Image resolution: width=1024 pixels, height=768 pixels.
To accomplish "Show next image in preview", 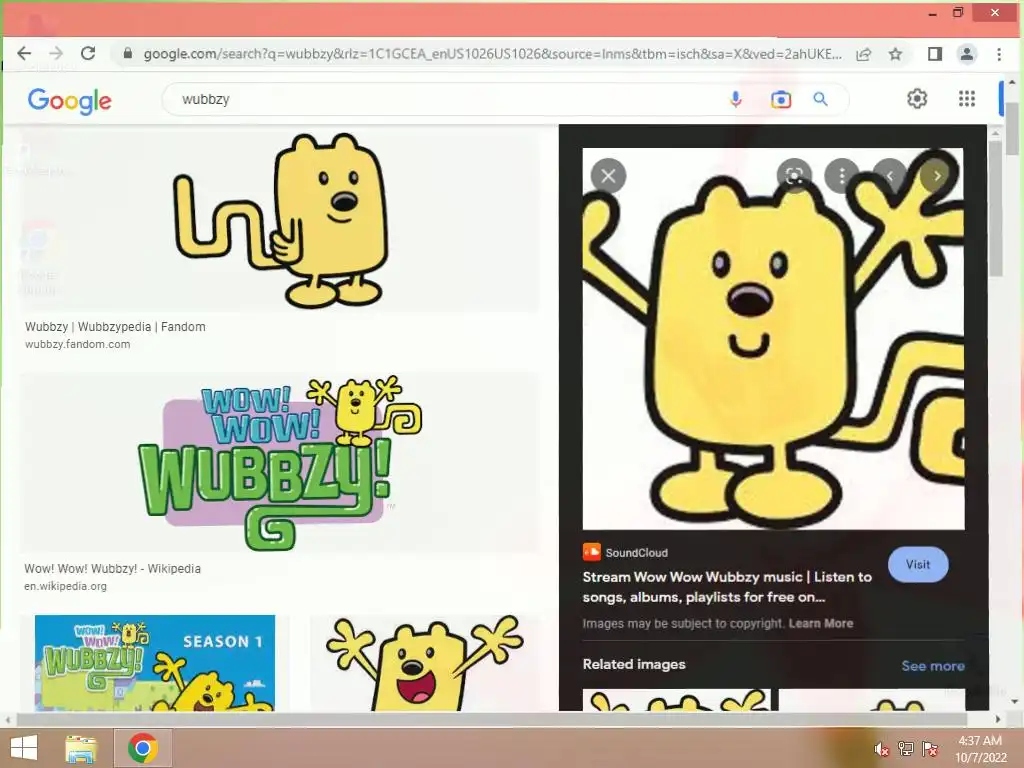I will pyautogui.click(x=937, y=176).
